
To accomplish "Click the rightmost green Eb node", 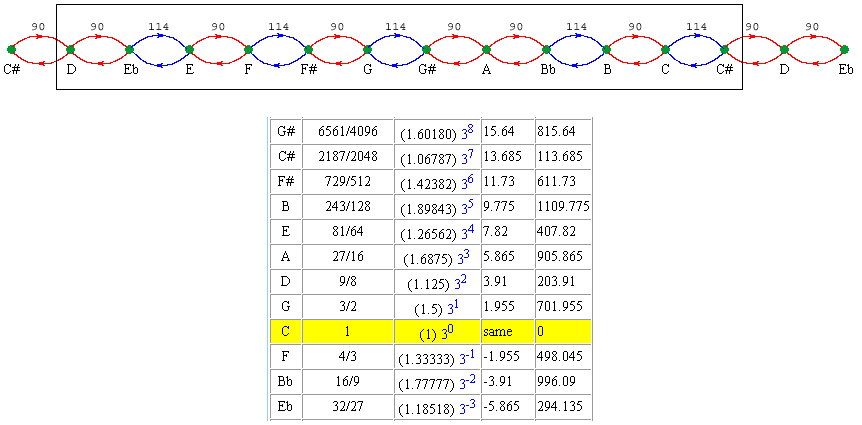I will pos(844,49).
